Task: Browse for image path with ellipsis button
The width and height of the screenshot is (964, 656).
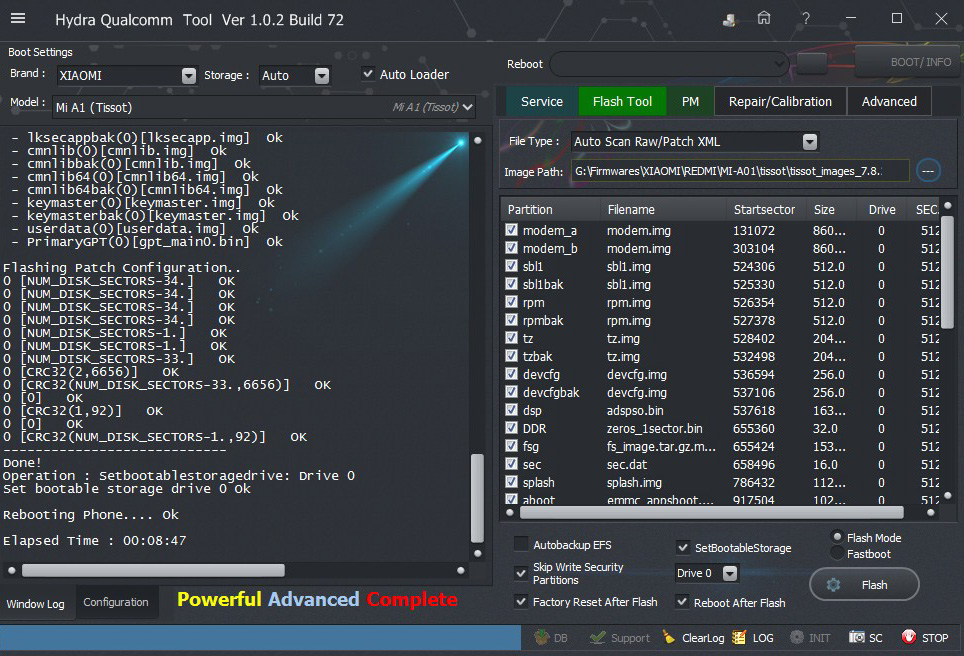Action: coord(928,171)
